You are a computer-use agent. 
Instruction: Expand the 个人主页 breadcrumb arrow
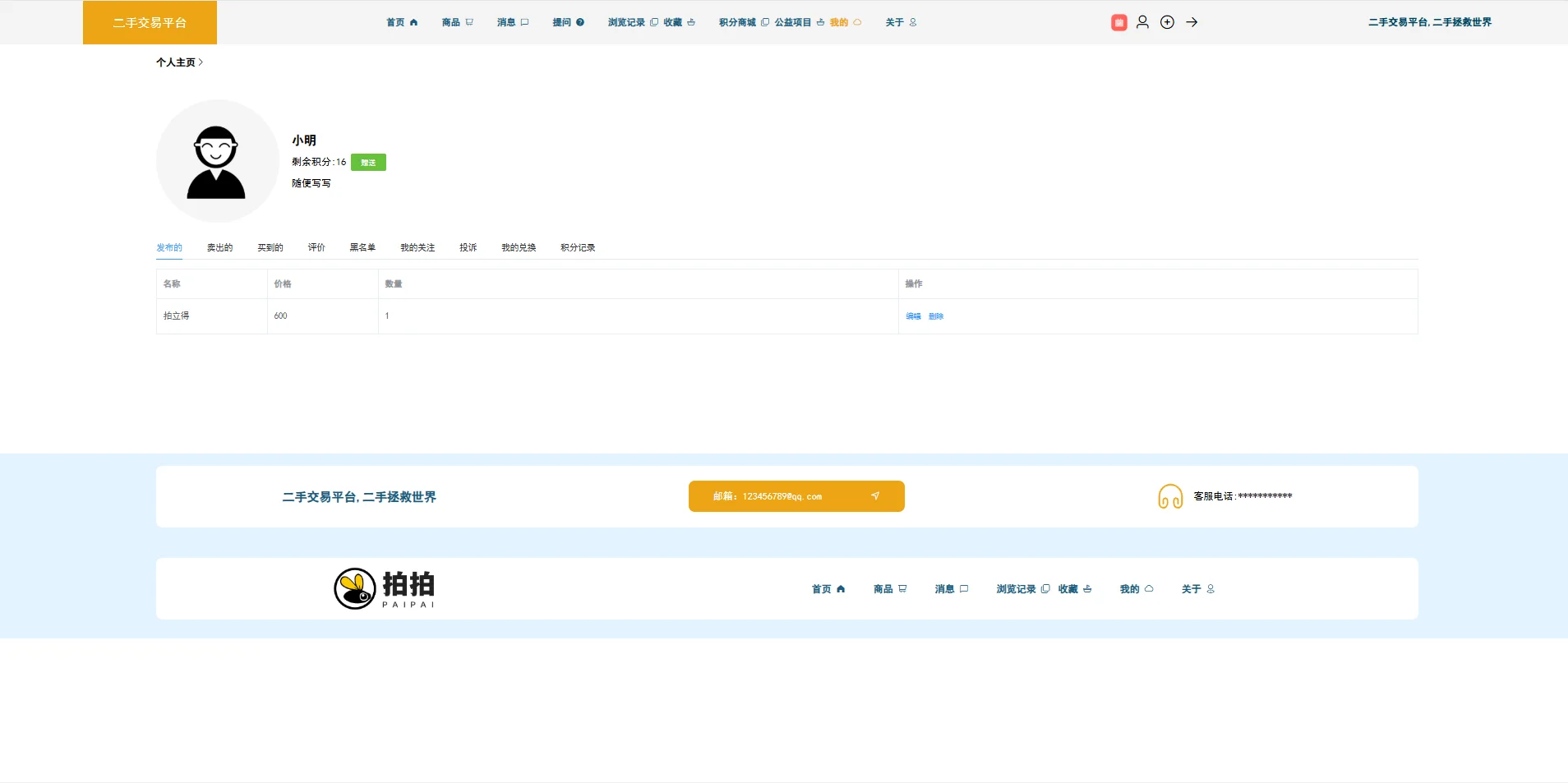coord(202,62)
